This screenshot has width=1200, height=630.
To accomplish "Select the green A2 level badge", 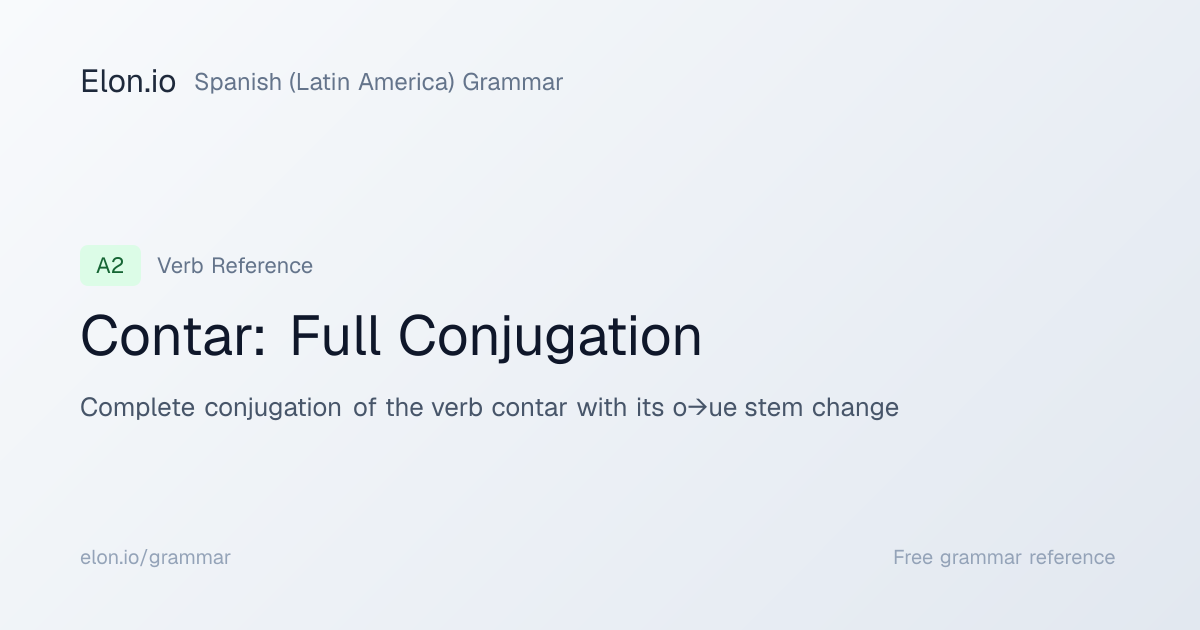I will 110,265.
